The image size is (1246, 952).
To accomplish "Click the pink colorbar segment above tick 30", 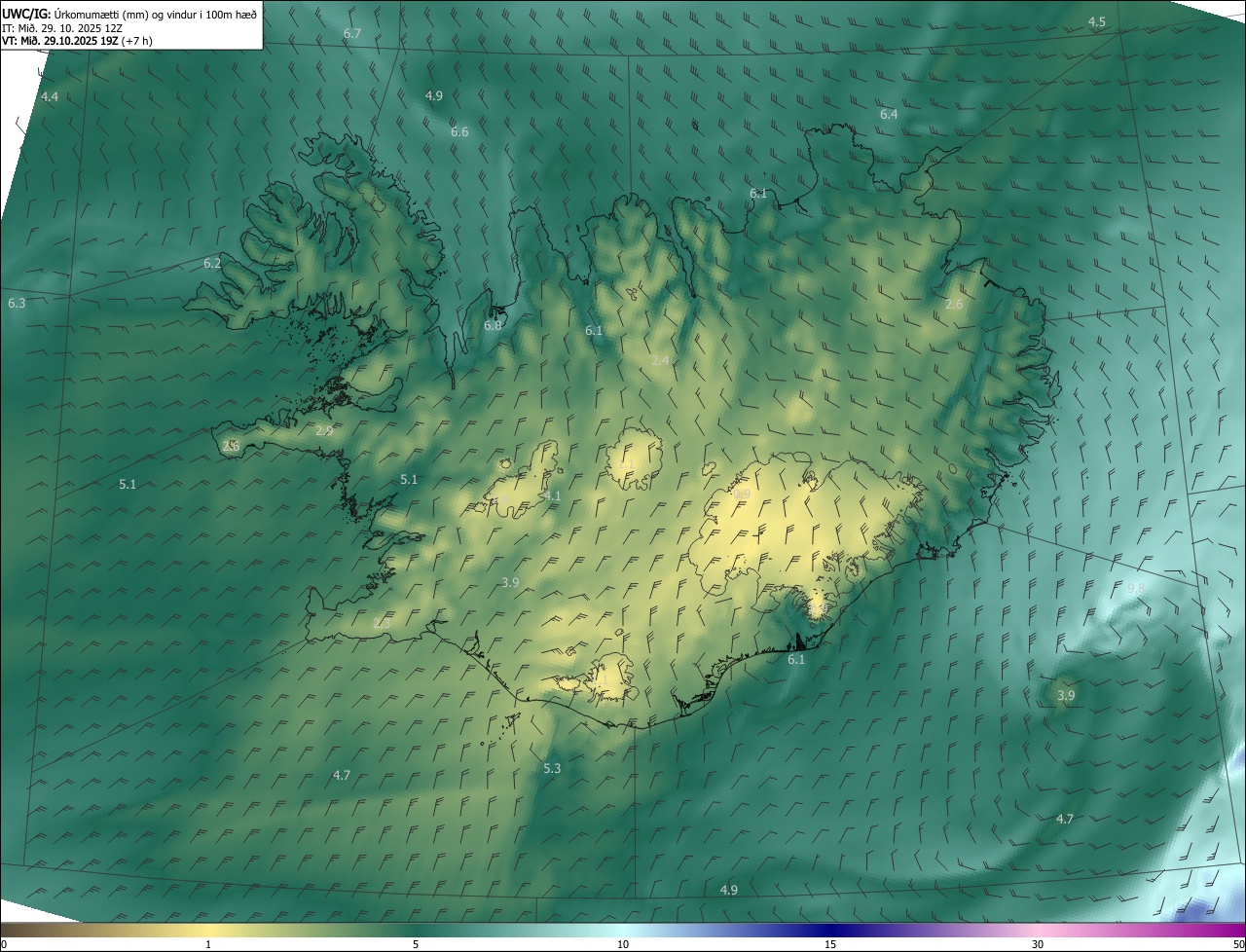I will (x=1038, y=930).
